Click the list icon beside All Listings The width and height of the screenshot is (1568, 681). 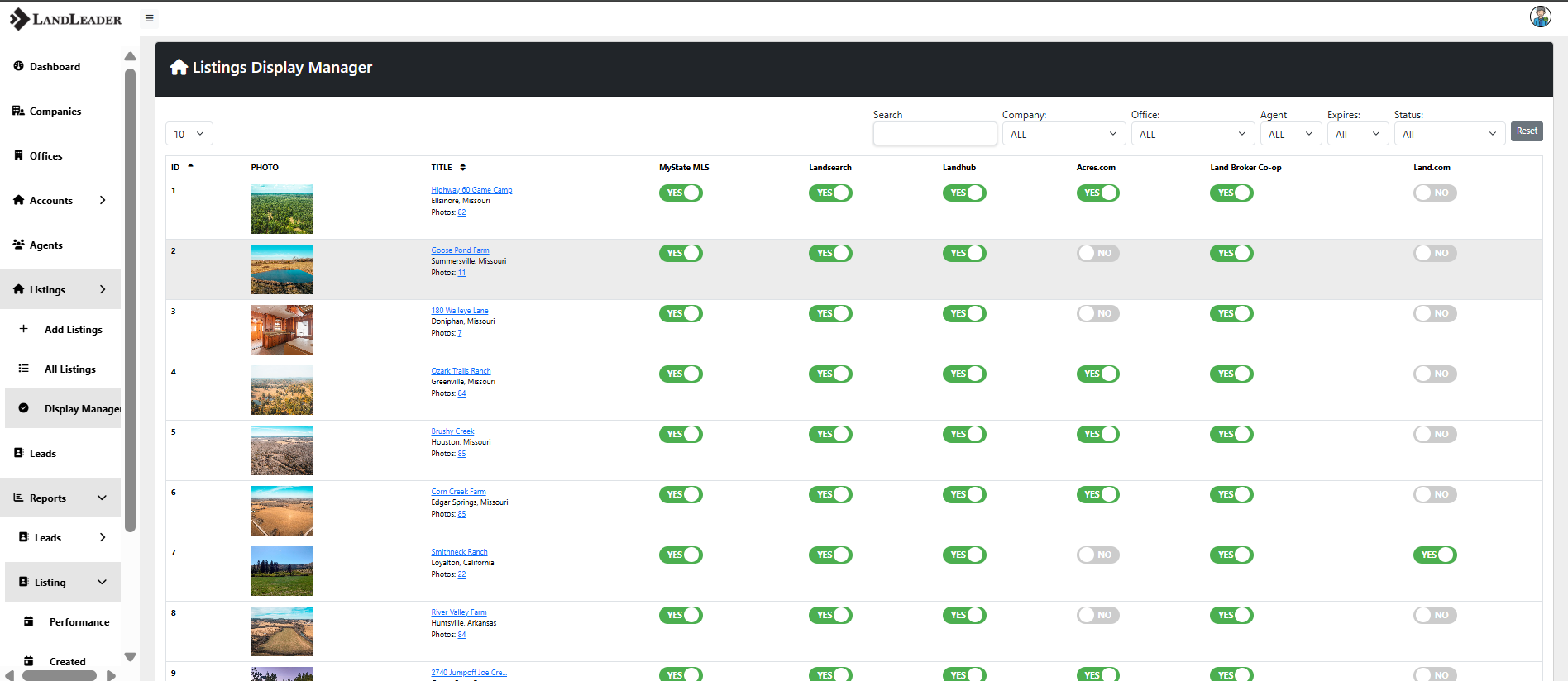point(23,369)
